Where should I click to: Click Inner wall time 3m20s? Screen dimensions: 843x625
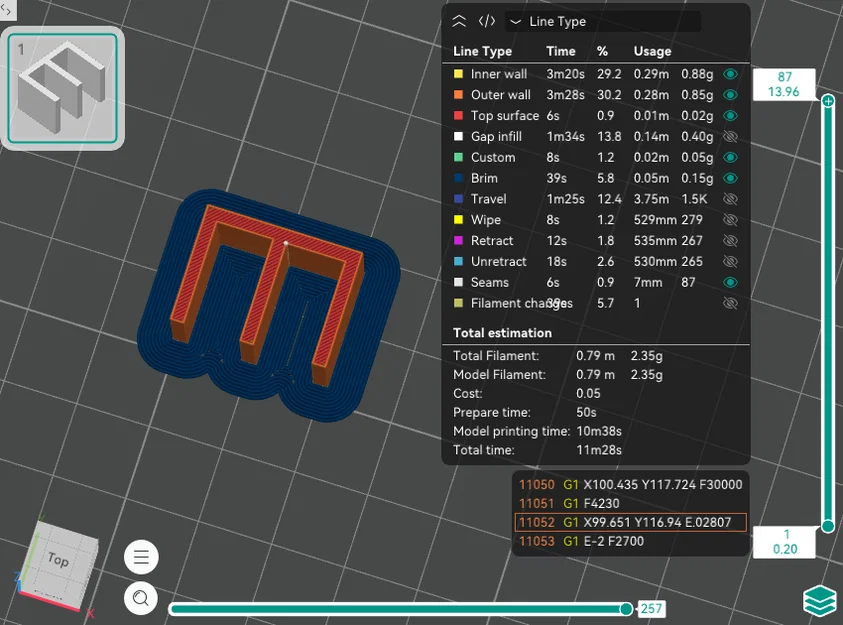[x=565, y=74]
